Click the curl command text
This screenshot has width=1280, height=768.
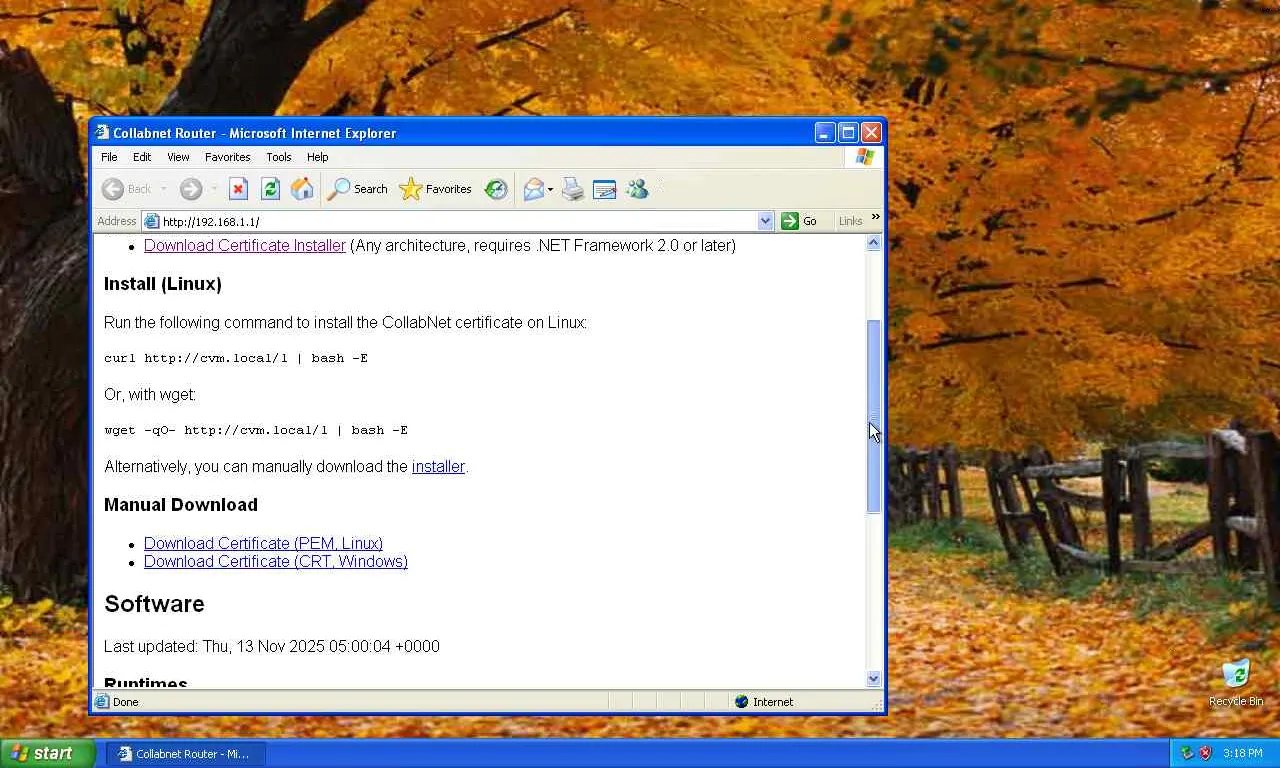point(236,358)
